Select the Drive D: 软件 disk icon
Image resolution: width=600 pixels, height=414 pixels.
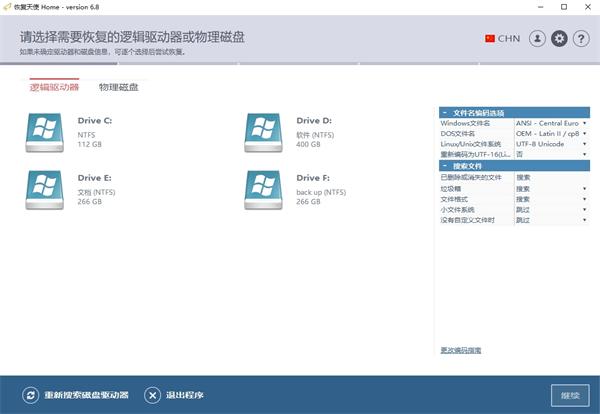263,130
